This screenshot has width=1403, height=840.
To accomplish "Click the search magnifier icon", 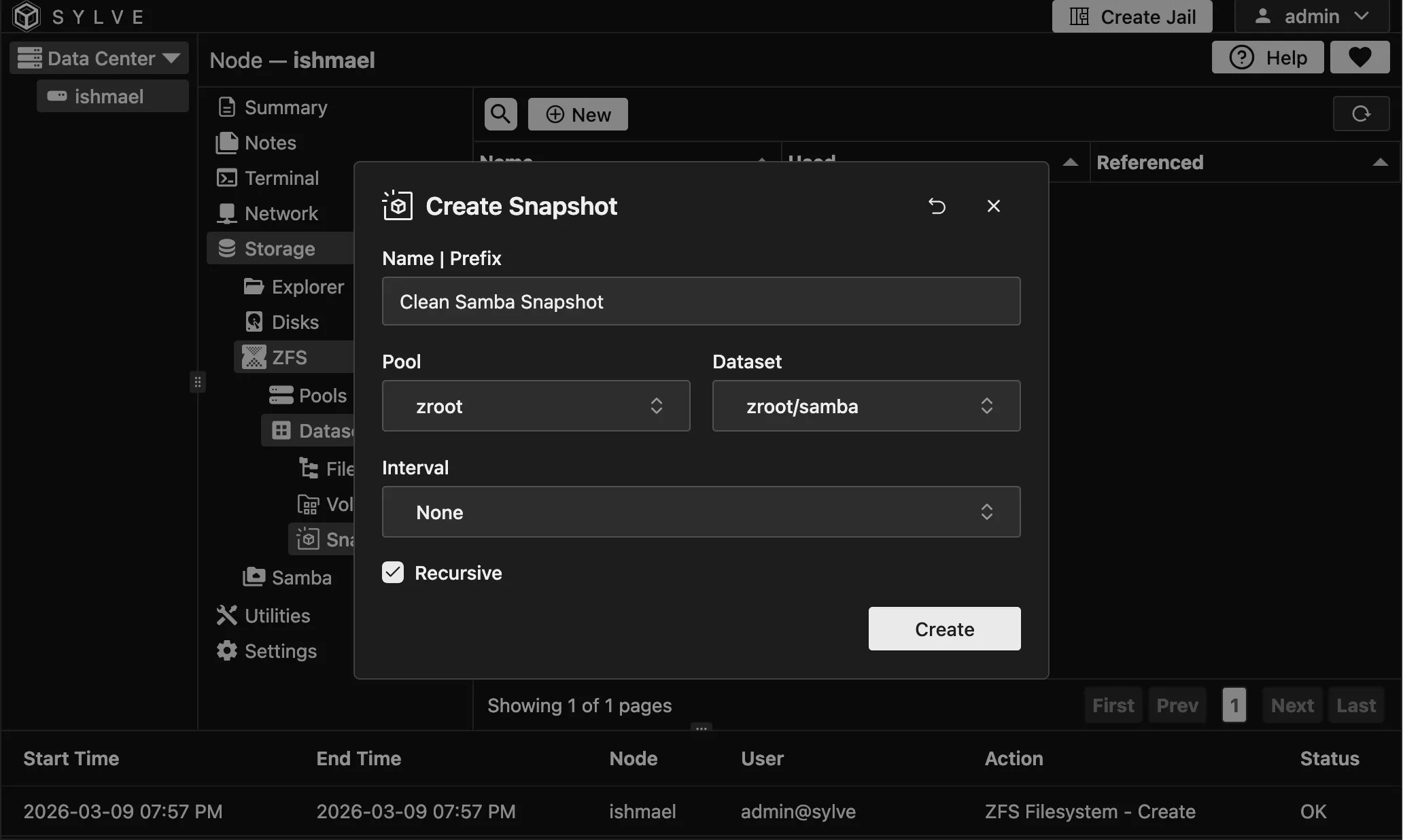I will [500, 113].
